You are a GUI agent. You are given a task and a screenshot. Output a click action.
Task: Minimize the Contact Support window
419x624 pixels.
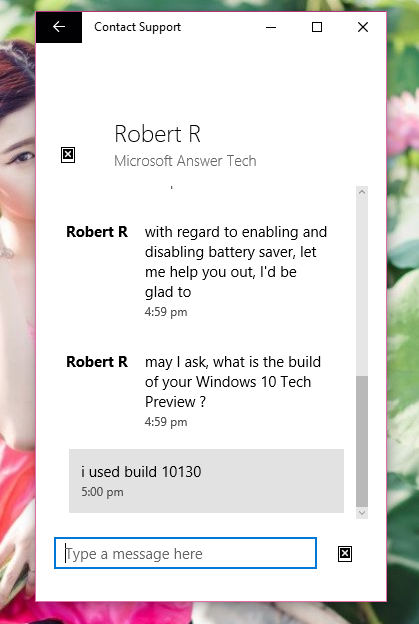pyautogui.click(x=271, y=27)
